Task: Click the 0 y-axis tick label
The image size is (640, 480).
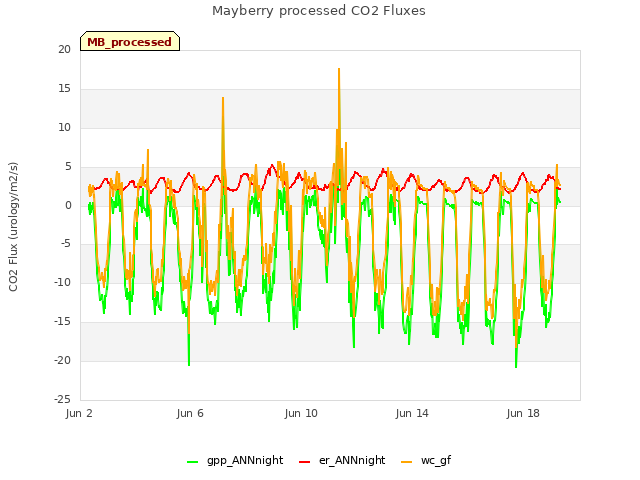Action: tap(68, 206)
